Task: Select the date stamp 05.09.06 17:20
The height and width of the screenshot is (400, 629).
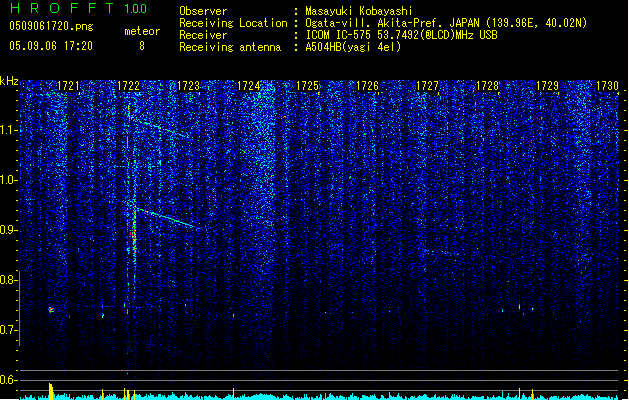Action: coord(51,46)
